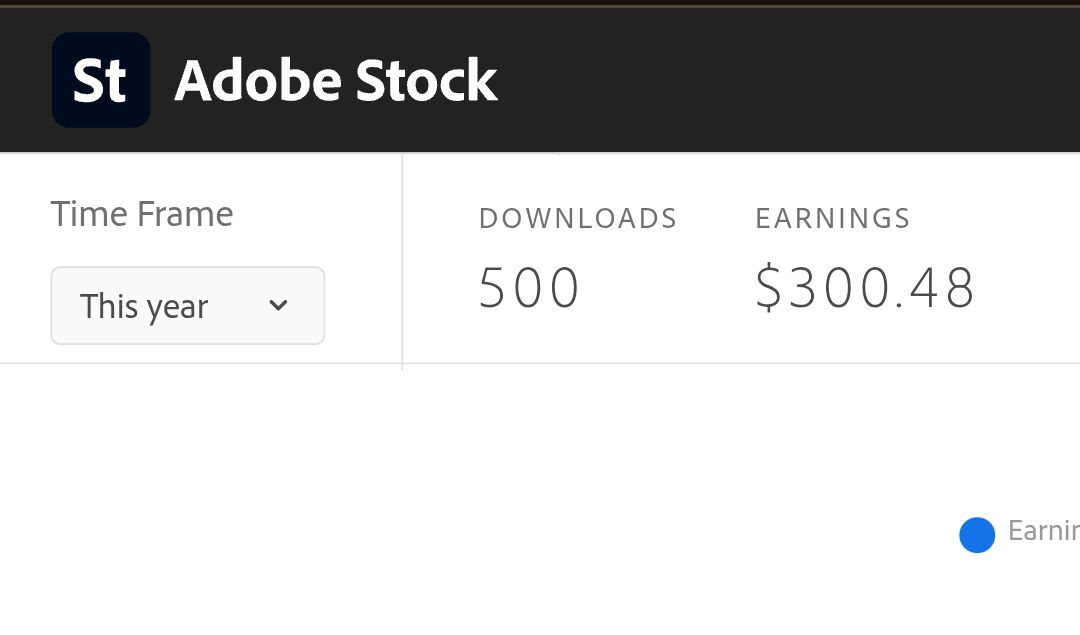Click the Earnings legend label in chart
Screen dimensions: 1080x635
(x=1043, y=531)
